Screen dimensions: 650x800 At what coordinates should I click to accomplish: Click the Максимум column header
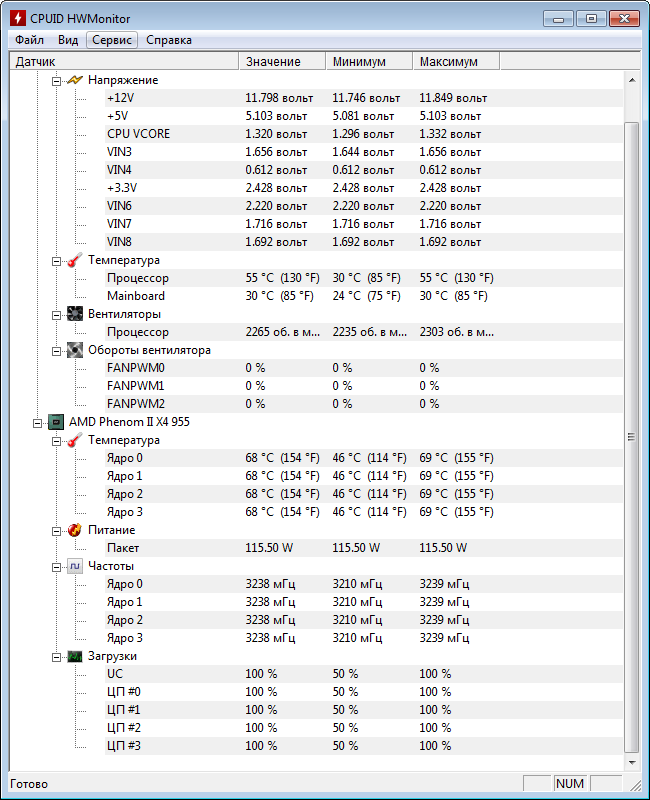(x=456, y=62)
